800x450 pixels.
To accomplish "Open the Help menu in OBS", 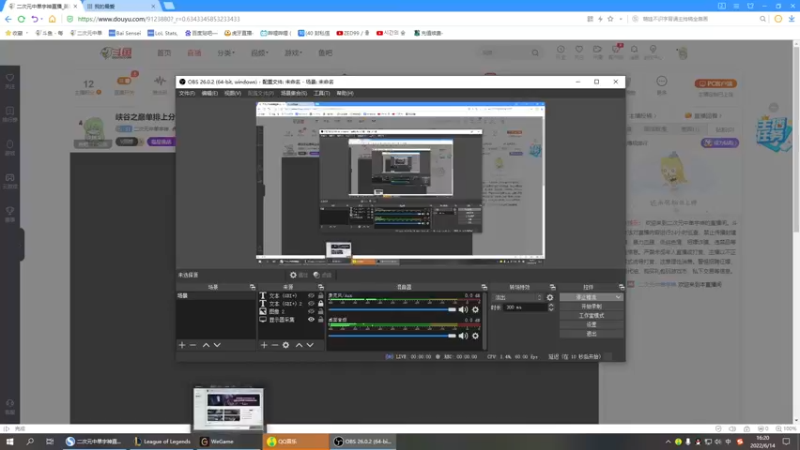I will [345, 93].
